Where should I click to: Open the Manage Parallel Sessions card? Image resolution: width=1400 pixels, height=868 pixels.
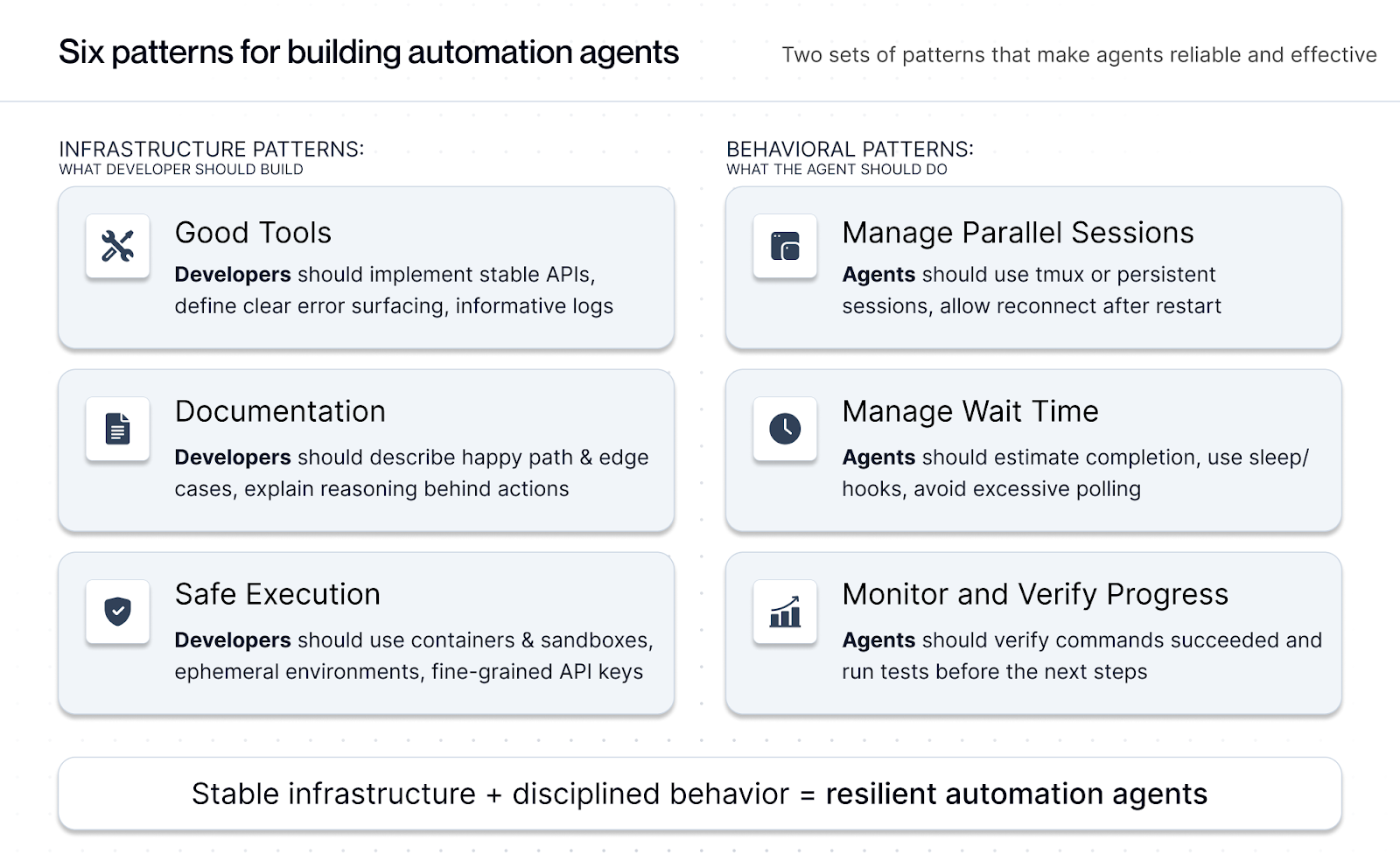1034,268
